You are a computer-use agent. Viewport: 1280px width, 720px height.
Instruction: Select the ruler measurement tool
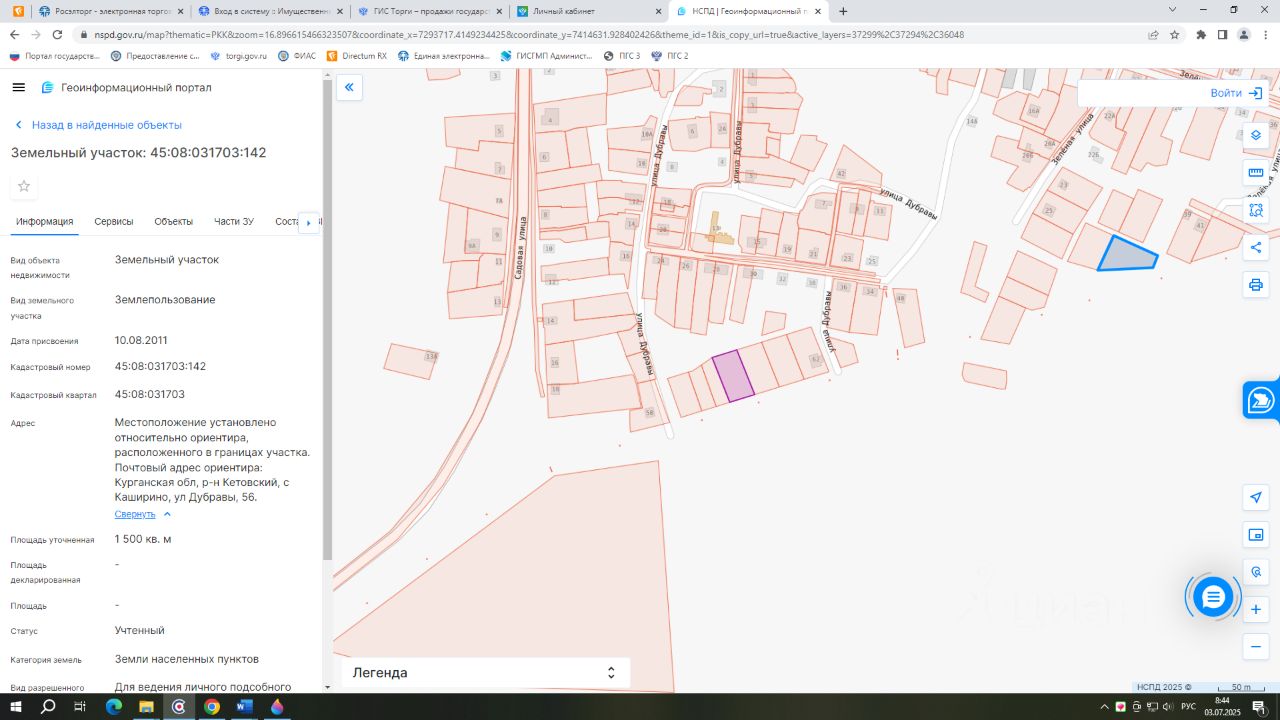[x=1256, y=173]
